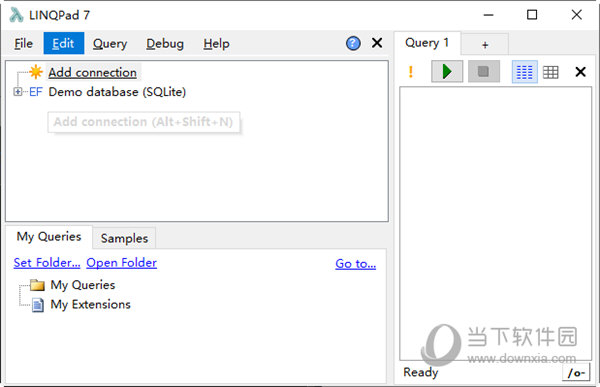Click the Set Folder... link
This screenshot has height=387, width=600.
(47, 263)
